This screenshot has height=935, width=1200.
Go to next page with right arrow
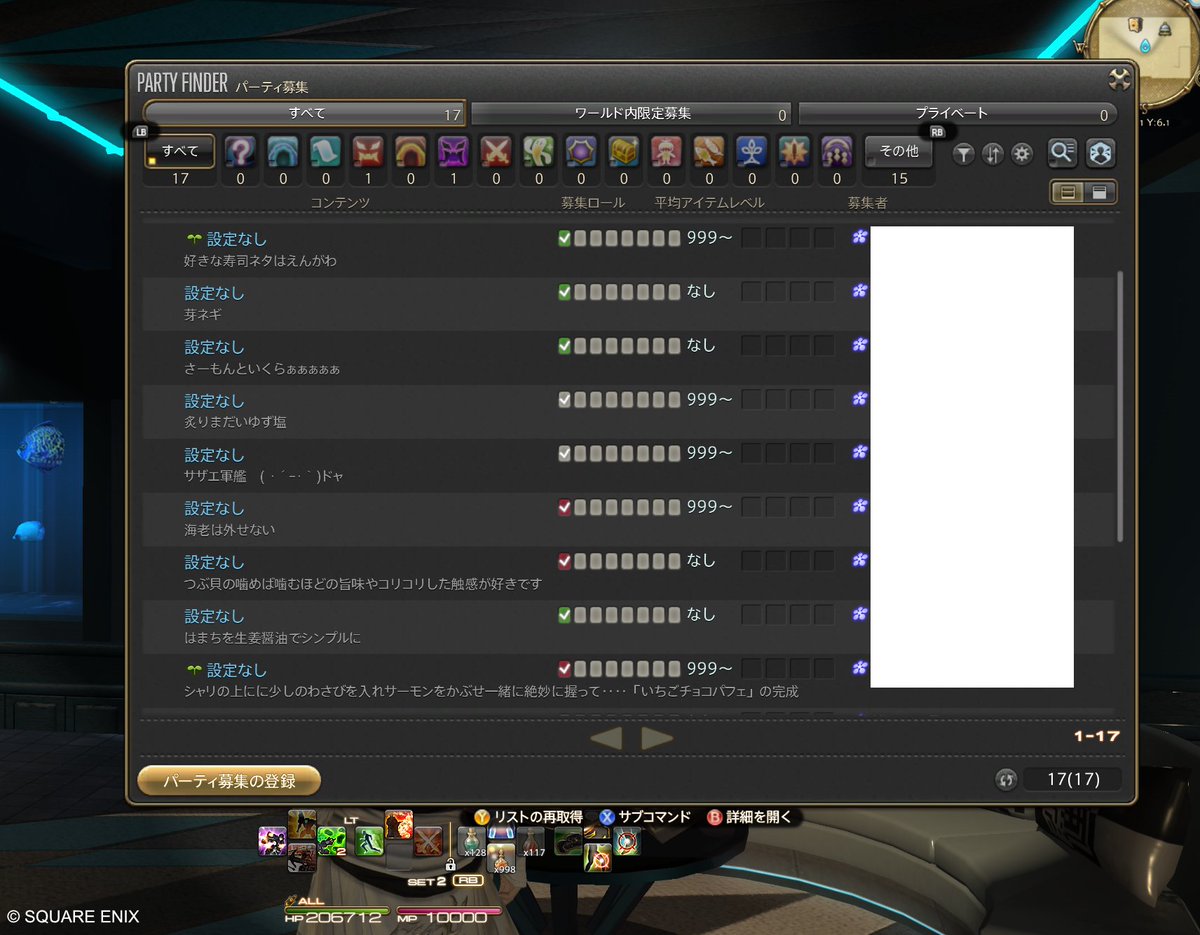click(656, 739)
